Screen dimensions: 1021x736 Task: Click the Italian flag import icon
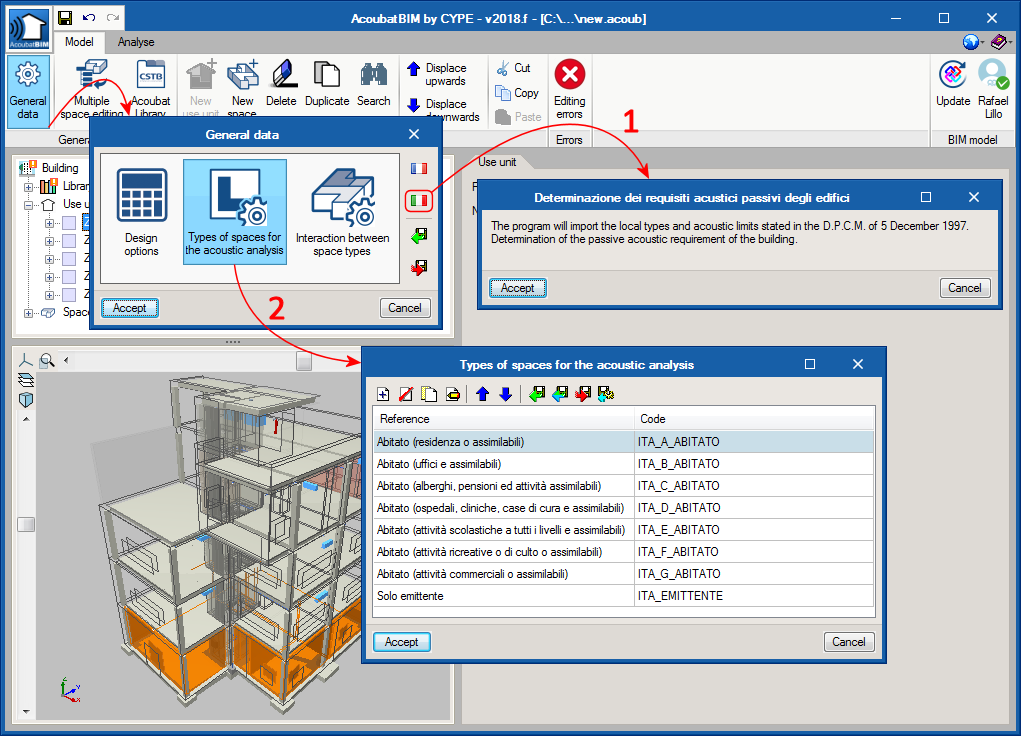click(x=419, y=200)
